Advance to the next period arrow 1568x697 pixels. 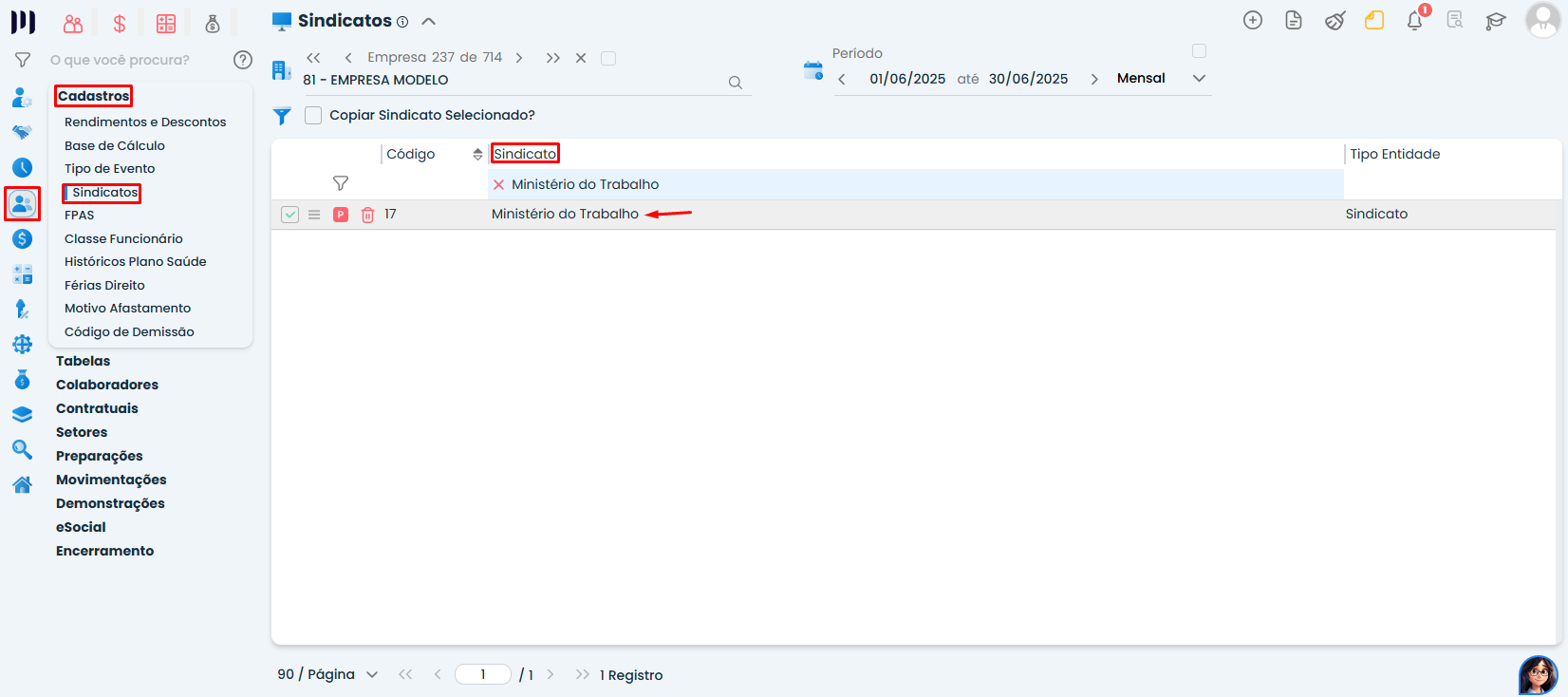pos(1094,79)
